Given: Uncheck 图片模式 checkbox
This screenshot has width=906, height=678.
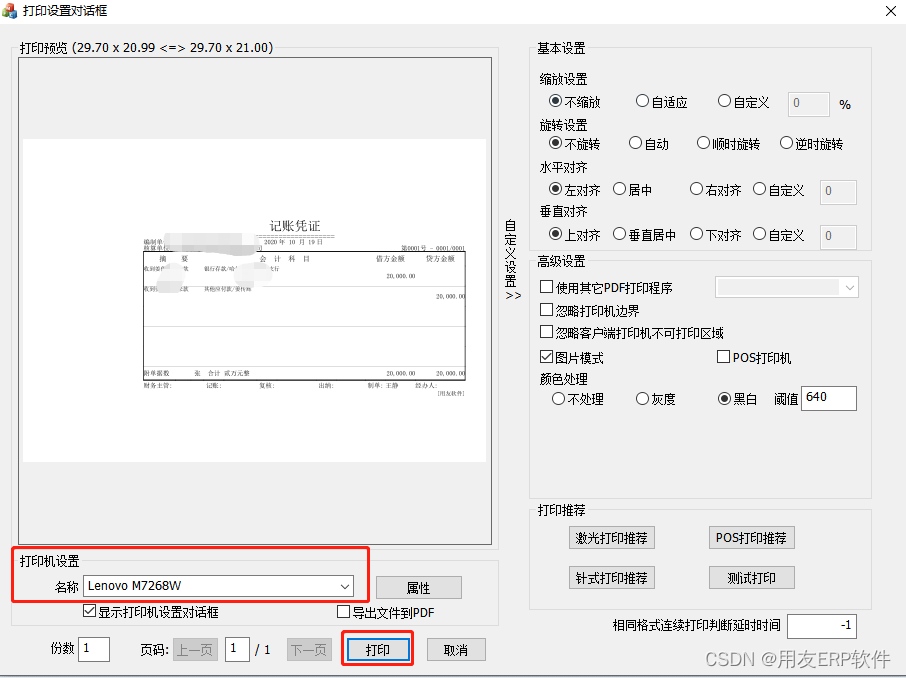Looking at the screenshot, I should click(547, 357).
